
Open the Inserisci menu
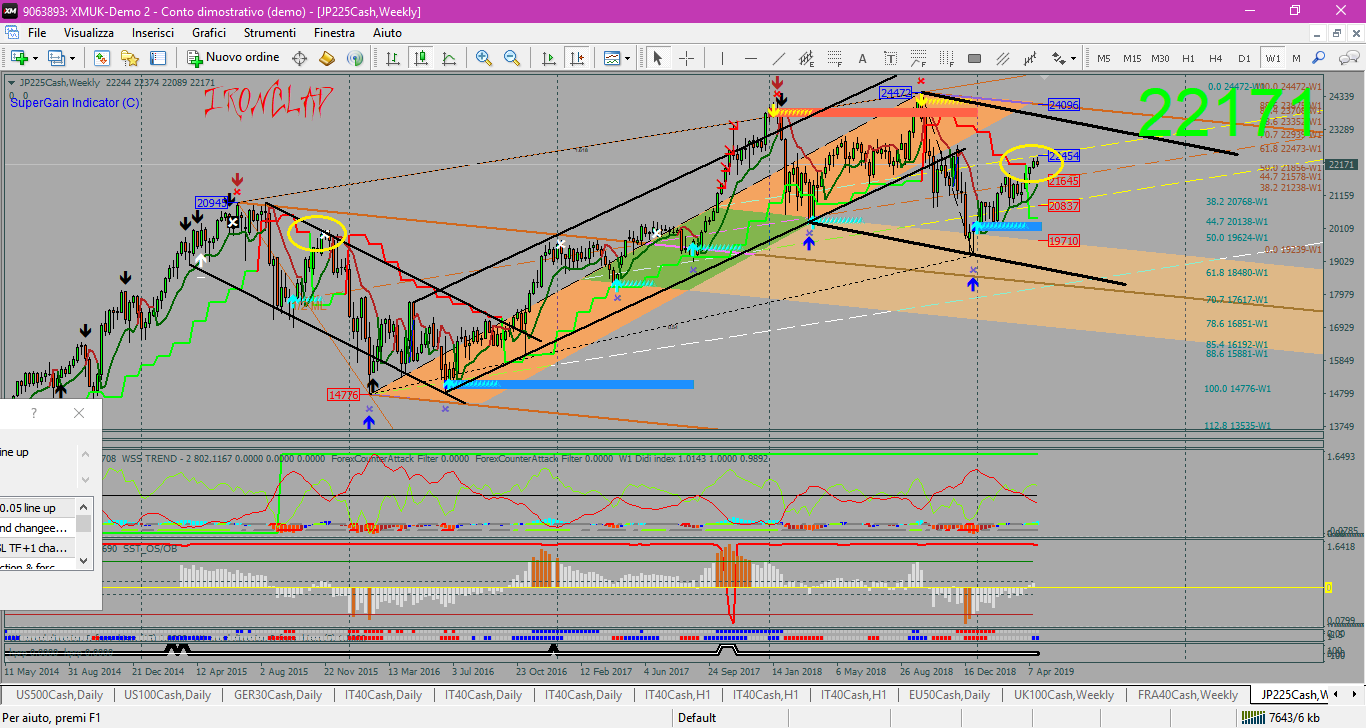[x=153, y=33]
